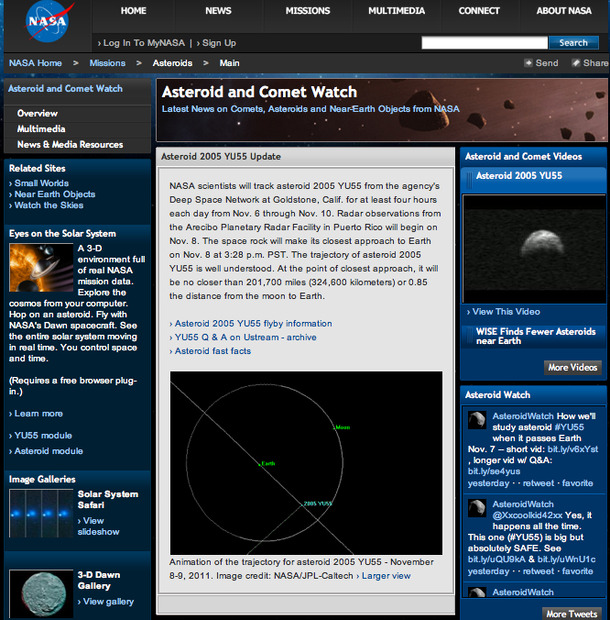This screenshot has width=610, height=620.
Task: Open the NEWS menu
Action: tap(218, 11)
